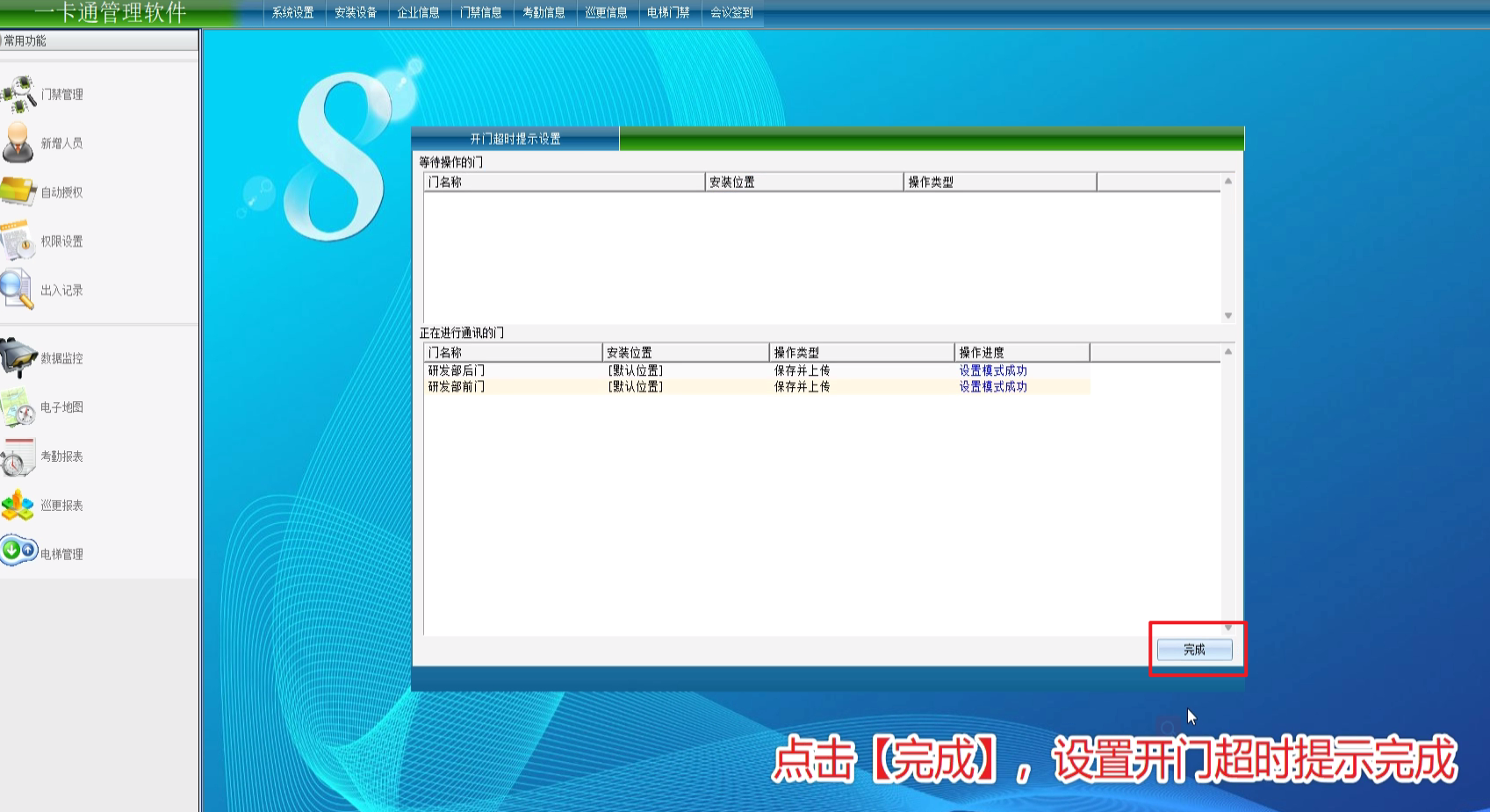This screenshot has height=812, width=1490.
Task: Open the 门禁信息 menu
Action: point(481,12)
